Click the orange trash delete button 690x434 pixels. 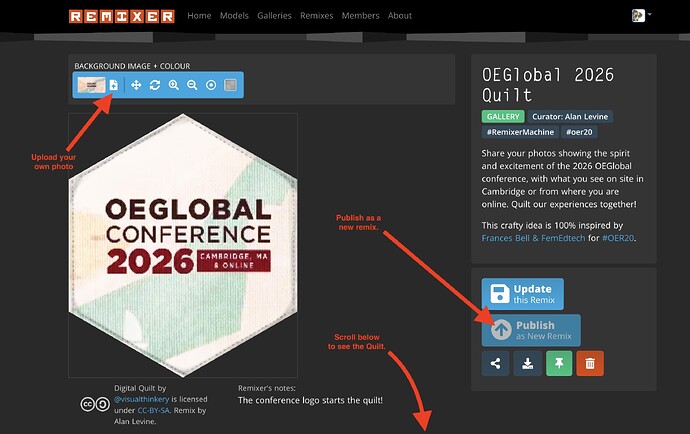pos(590,364)
